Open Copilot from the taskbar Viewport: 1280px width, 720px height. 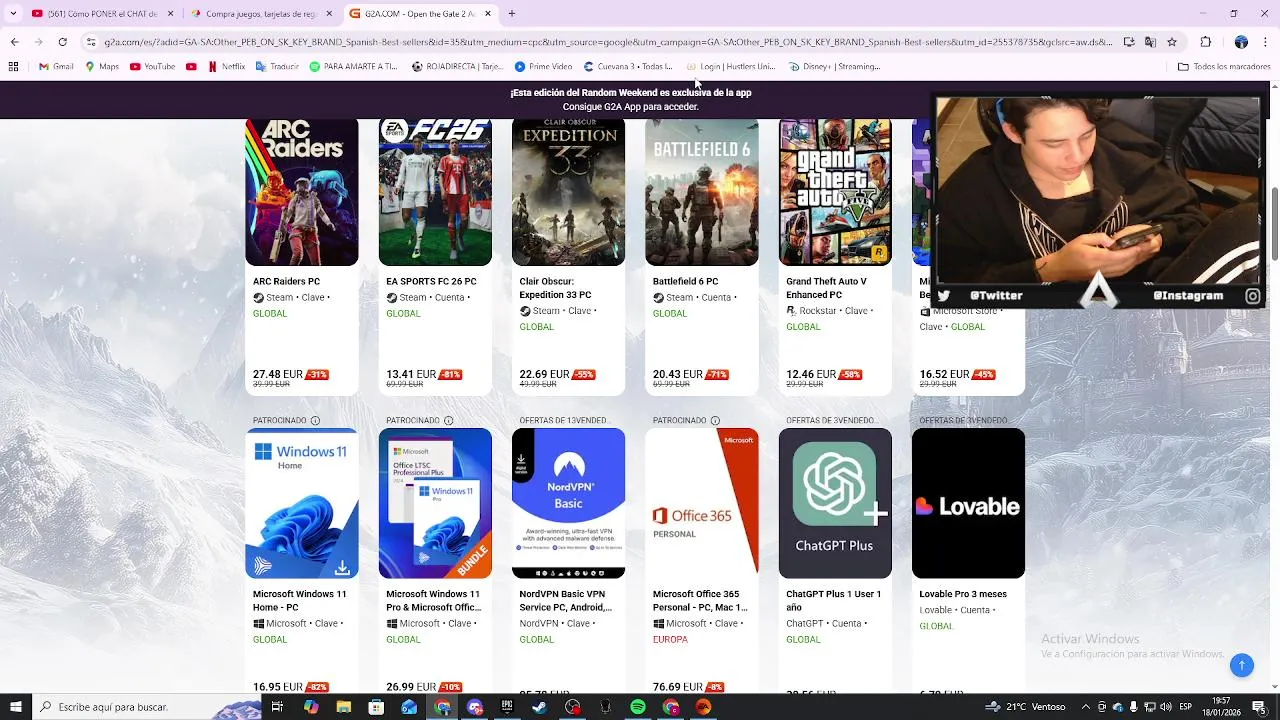[x=310, y=707]
